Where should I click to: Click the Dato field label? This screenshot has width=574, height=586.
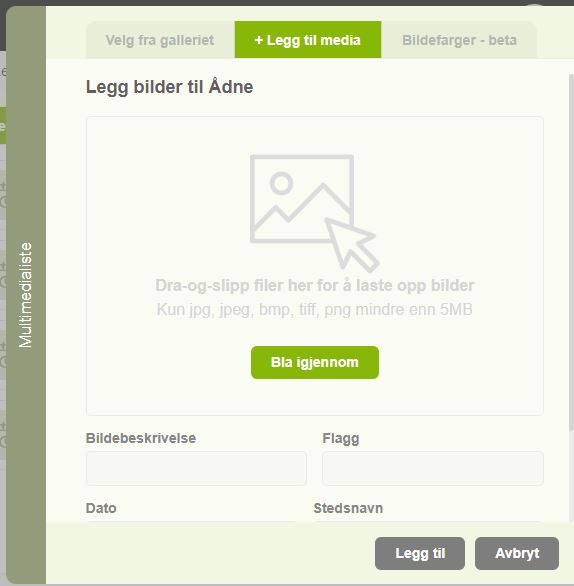(x=101, y=508)
